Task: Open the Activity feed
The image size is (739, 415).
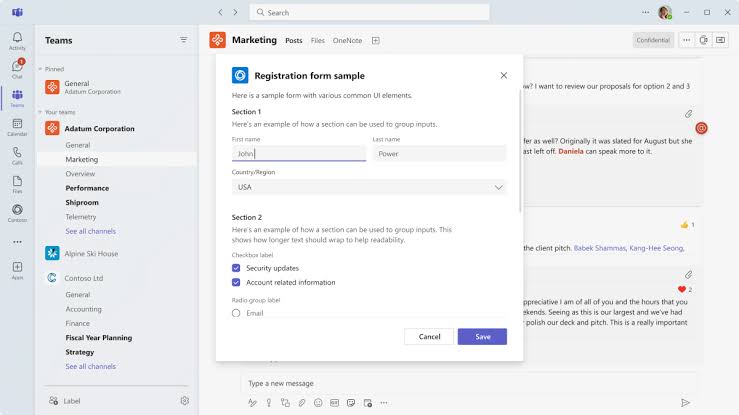Action: 17,41
